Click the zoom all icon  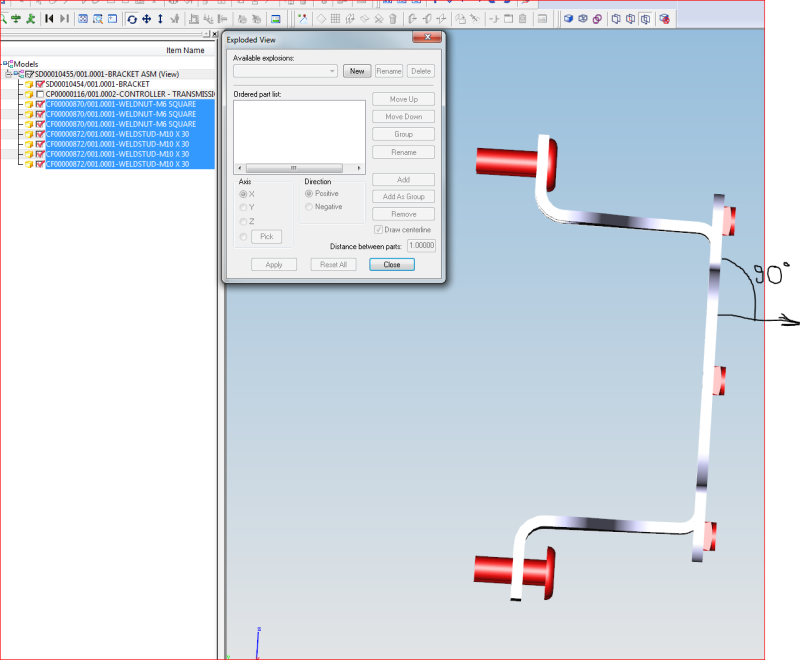click(x=83, y=19)
